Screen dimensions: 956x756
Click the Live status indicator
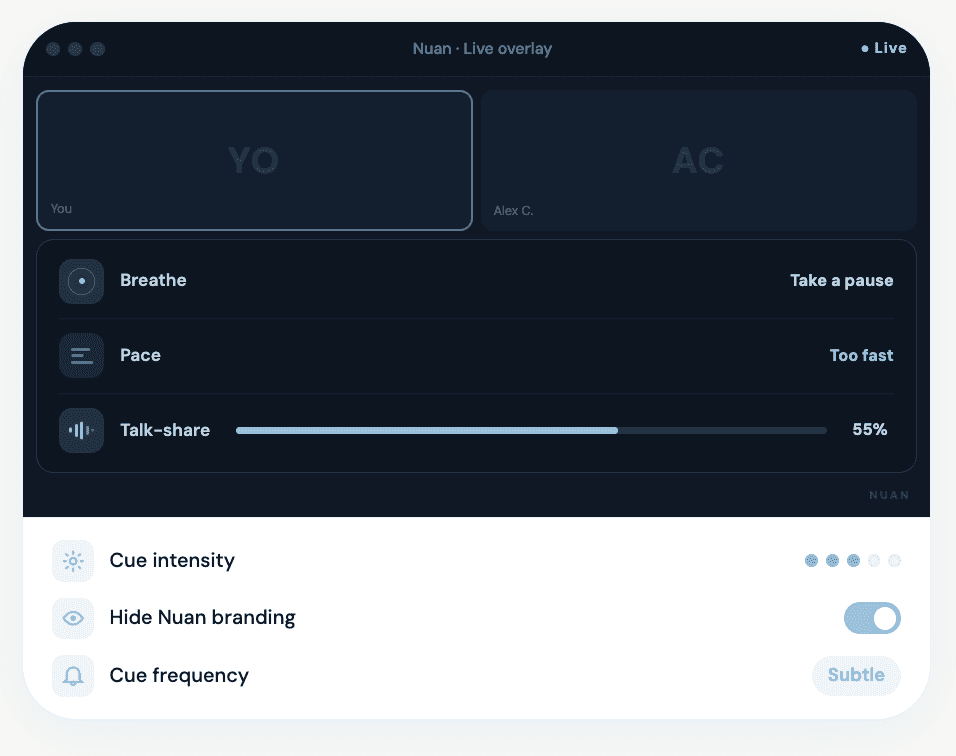[x=884, y=48]
